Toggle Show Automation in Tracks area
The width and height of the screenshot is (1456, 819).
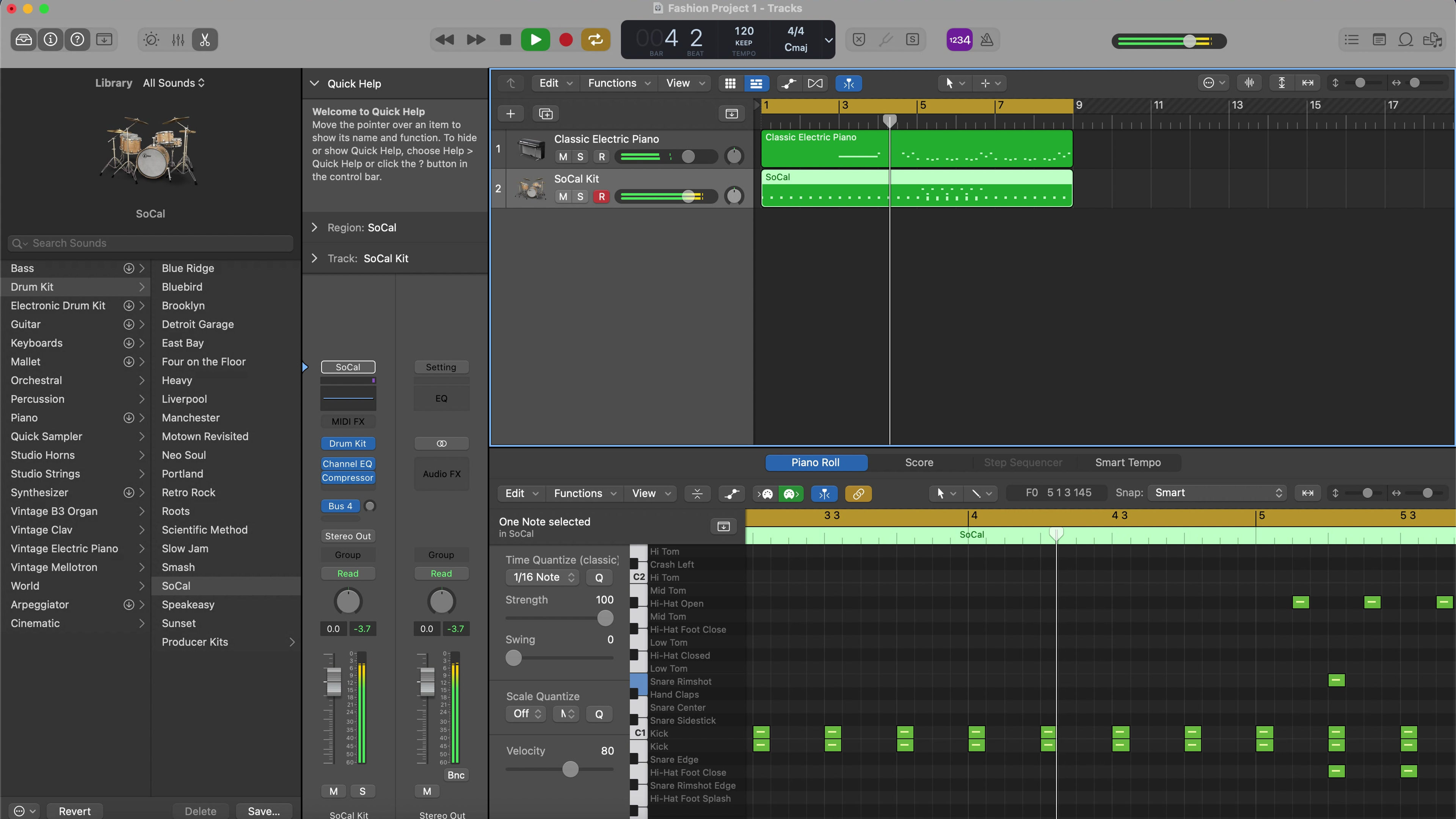pyautogui.click(x=789, y=83)
